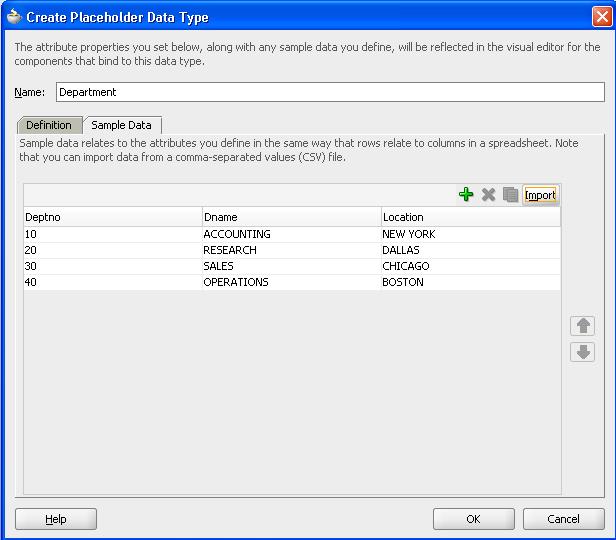Click the OK button
The height and width of the screenshot is (540, 616).
click(x=473, y=519)
